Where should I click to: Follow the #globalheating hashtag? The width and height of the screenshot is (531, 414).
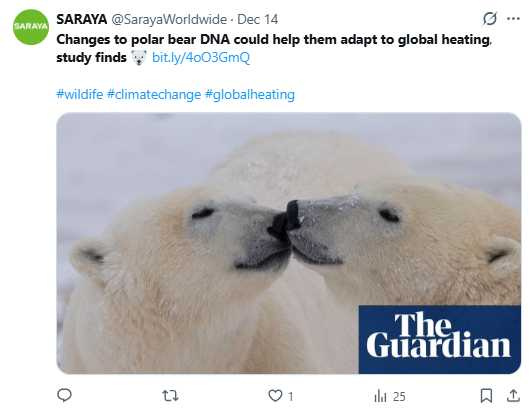(x=250, y=94)
